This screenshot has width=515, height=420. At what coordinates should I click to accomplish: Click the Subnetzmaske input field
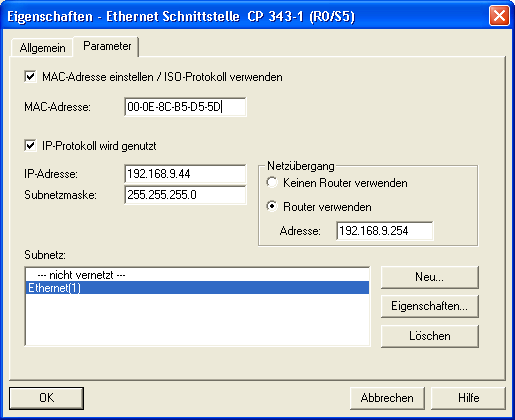[x=185, y=195]
